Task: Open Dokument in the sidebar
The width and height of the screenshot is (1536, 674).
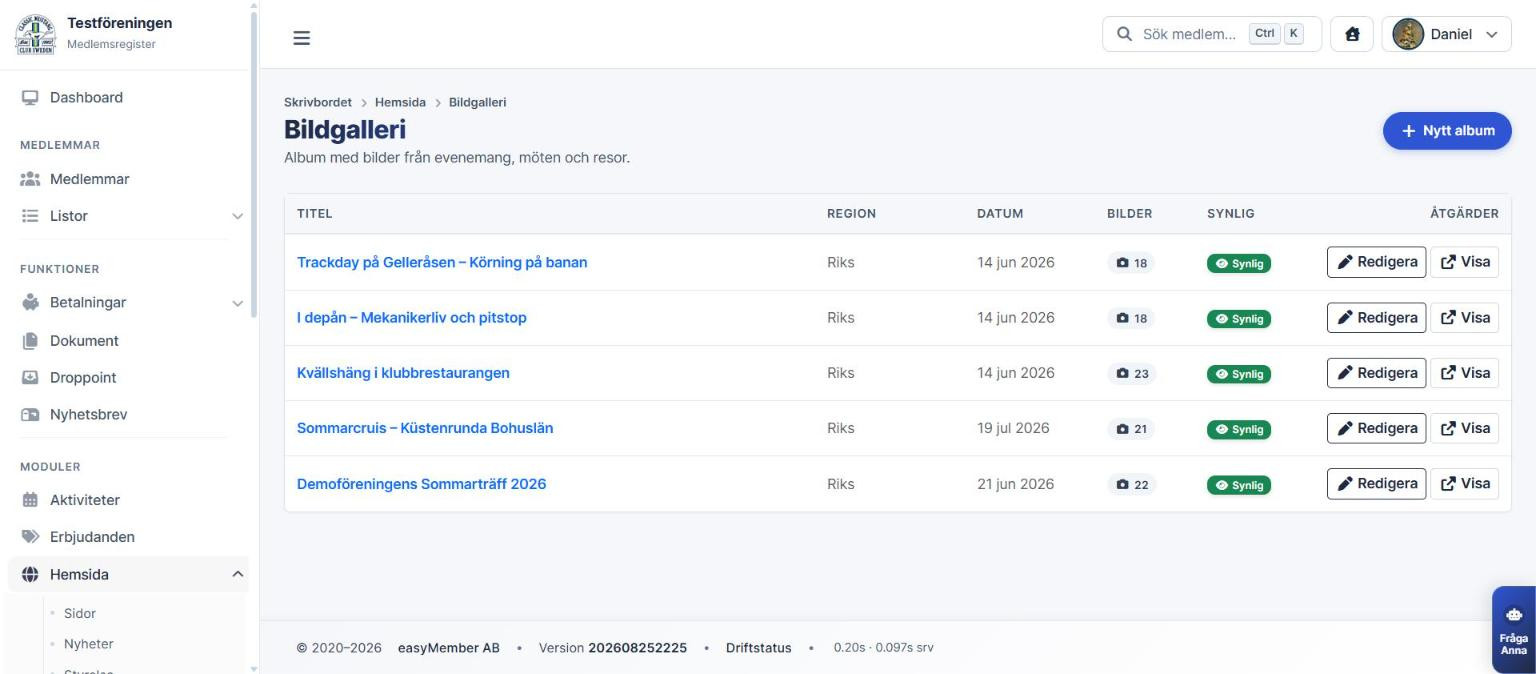Action: click(84, 341)
